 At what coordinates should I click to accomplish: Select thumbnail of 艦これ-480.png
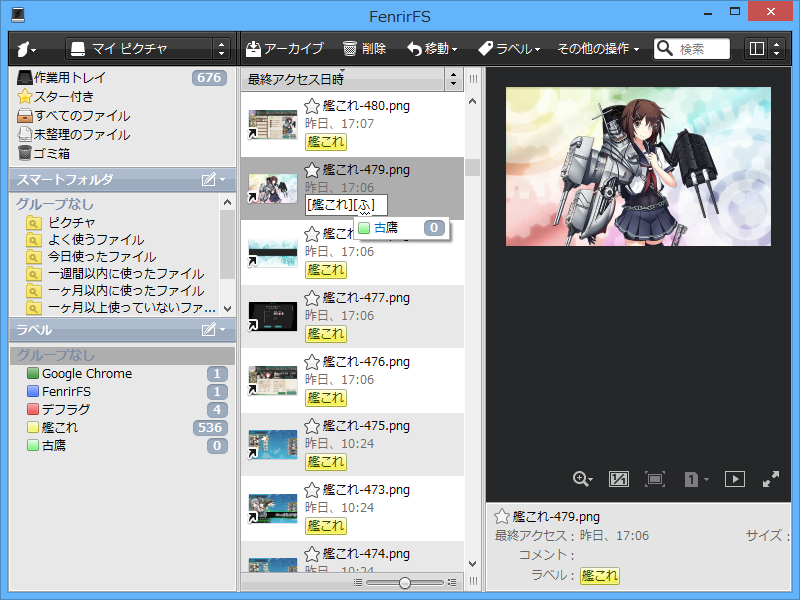272,124
